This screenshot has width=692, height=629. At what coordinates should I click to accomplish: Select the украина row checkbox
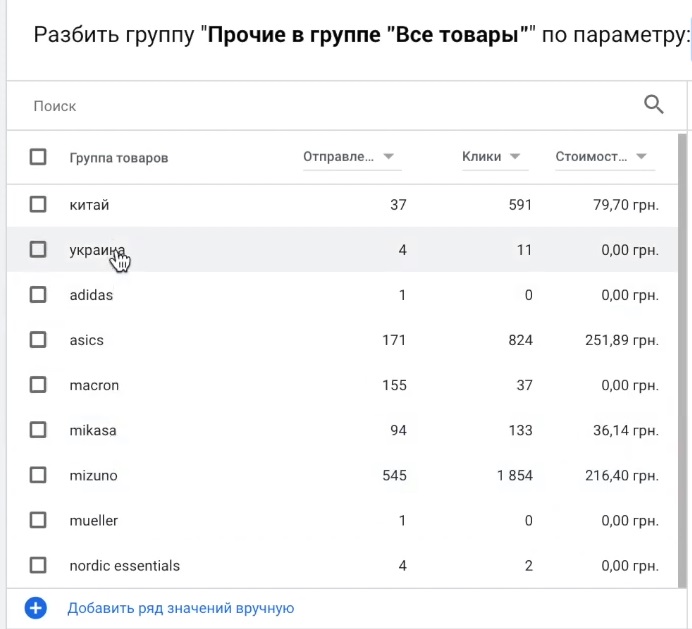point(38,249)
